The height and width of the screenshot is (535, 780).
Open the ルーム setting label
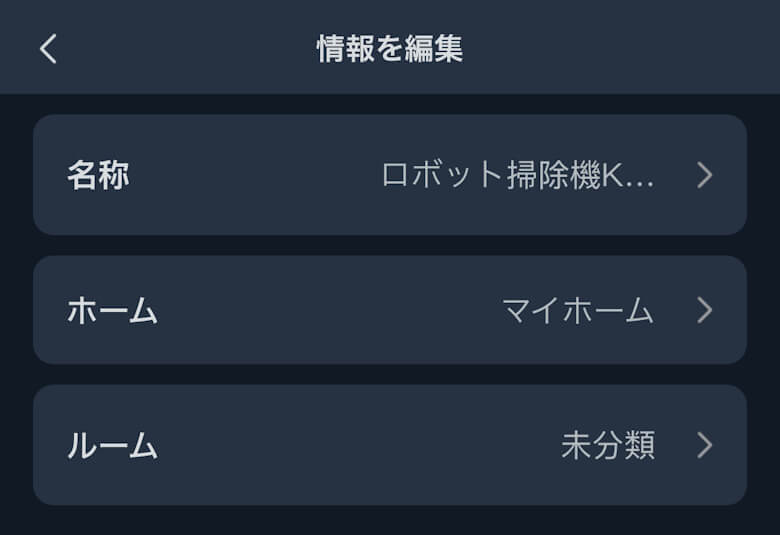112,446
